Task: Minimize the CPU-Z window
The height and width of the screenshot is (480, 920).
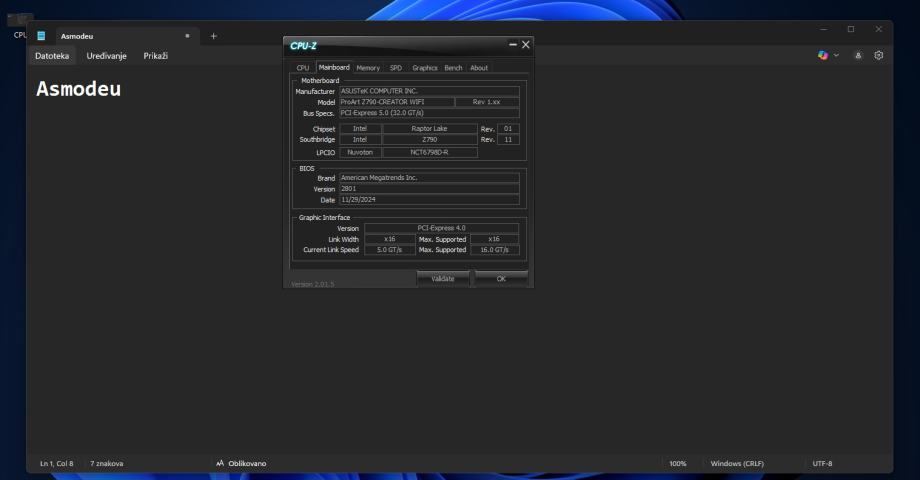Action: click(x=513, y=45)
